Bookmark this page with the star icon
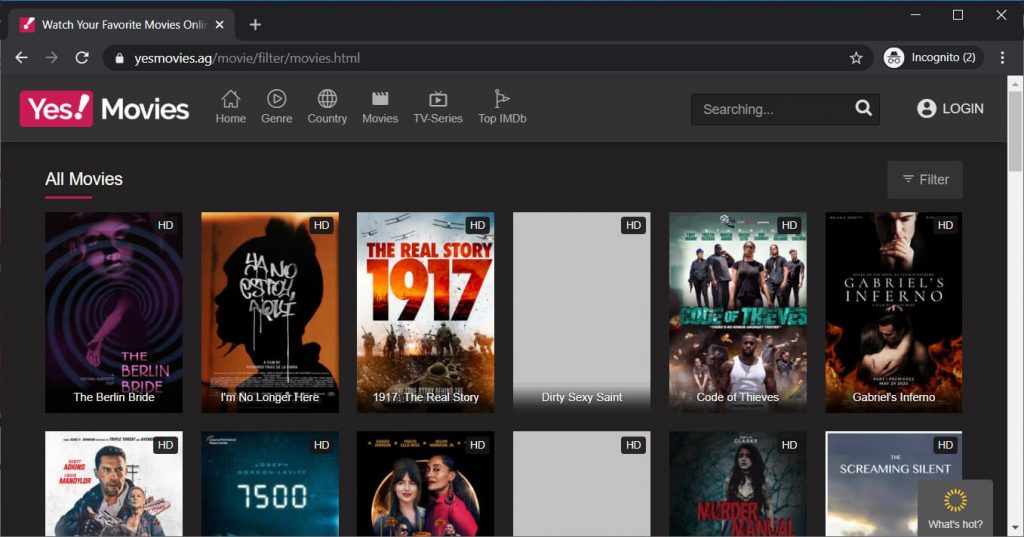The width and height of the screenshot is (1024, 537). (x=856, y=58)
